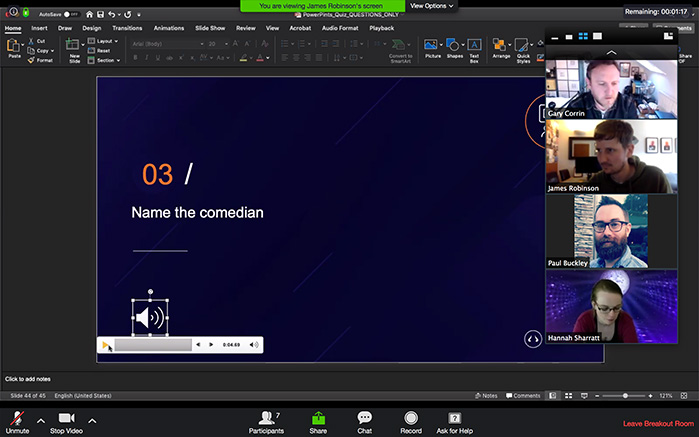Click the speaker audio icon on the slide
Image resolution: width=699 pixels, height=437 pixels.
pyautogui.click(x=150, y=317)
